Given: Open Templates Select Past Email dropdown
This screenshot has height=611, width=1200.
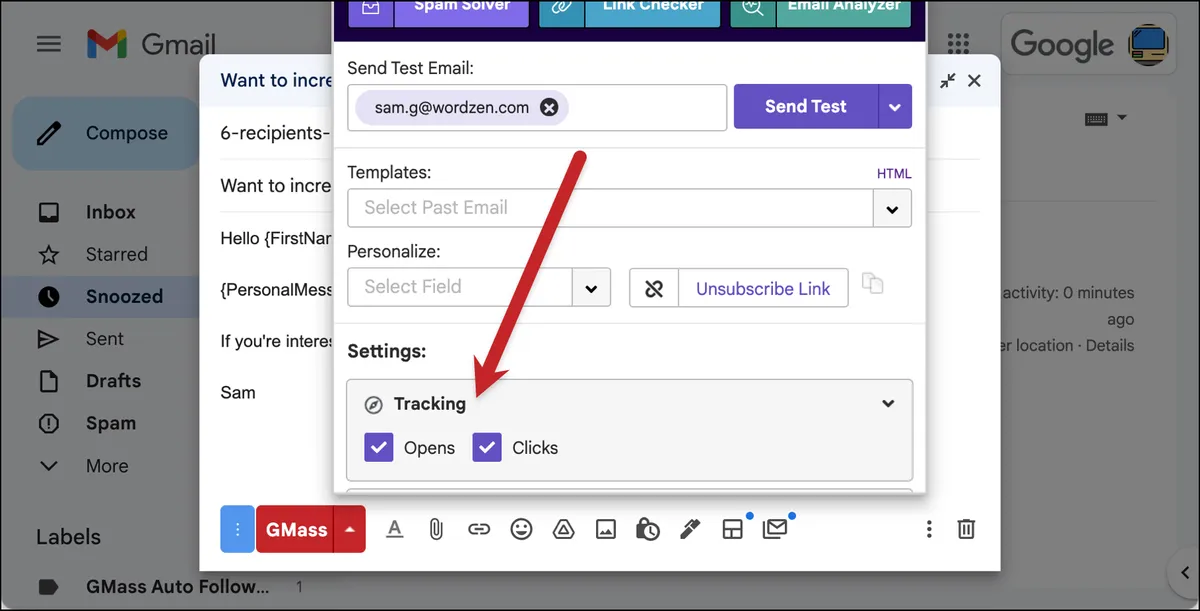Looking at the screenshot, I should [x=892, y=209].
